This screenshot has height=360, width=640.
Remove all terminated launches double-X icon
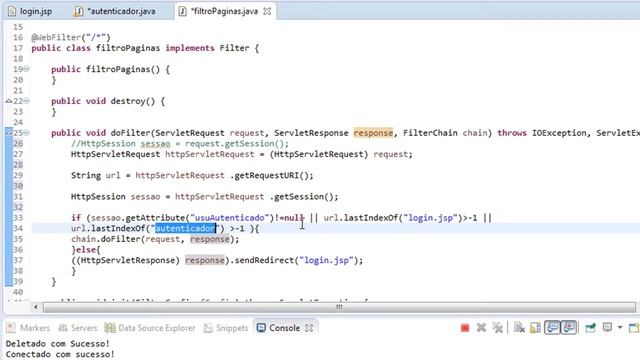tap(498, 327)
